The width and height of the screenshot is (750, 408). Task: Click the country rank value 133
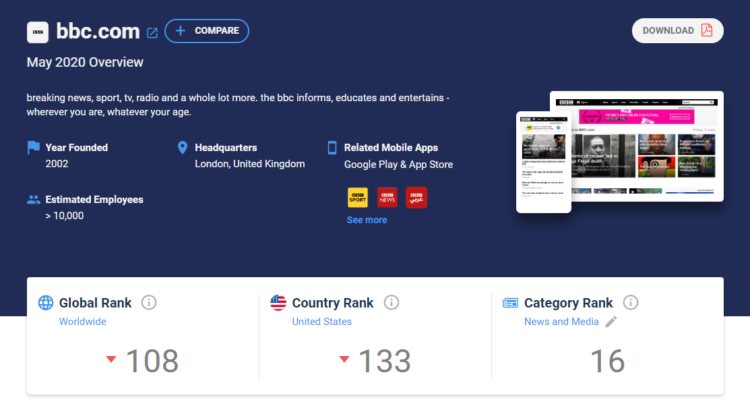tap(385, 361)
